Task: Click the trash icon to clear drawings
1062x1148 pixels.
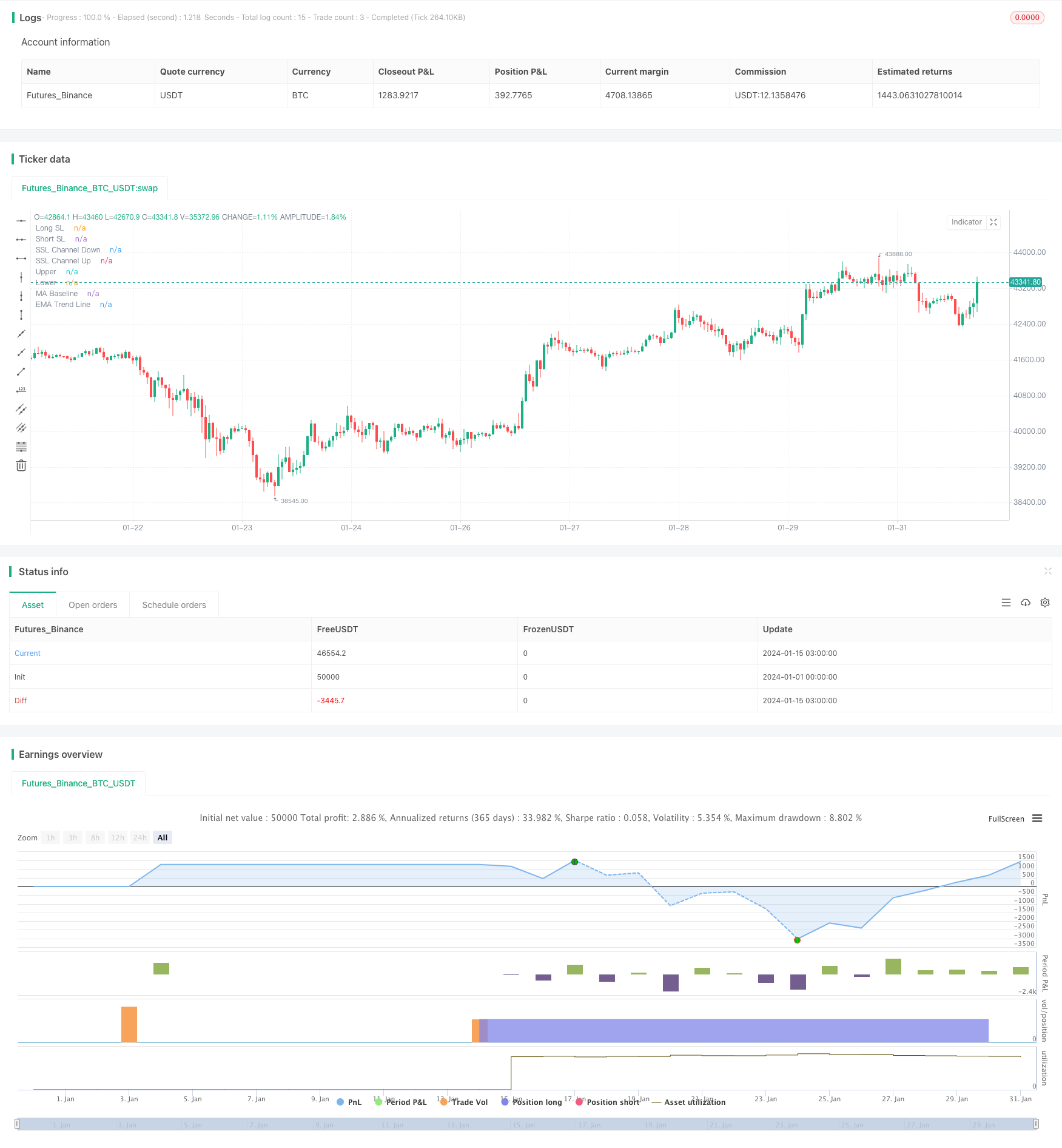Action: [x=21, y=465]
